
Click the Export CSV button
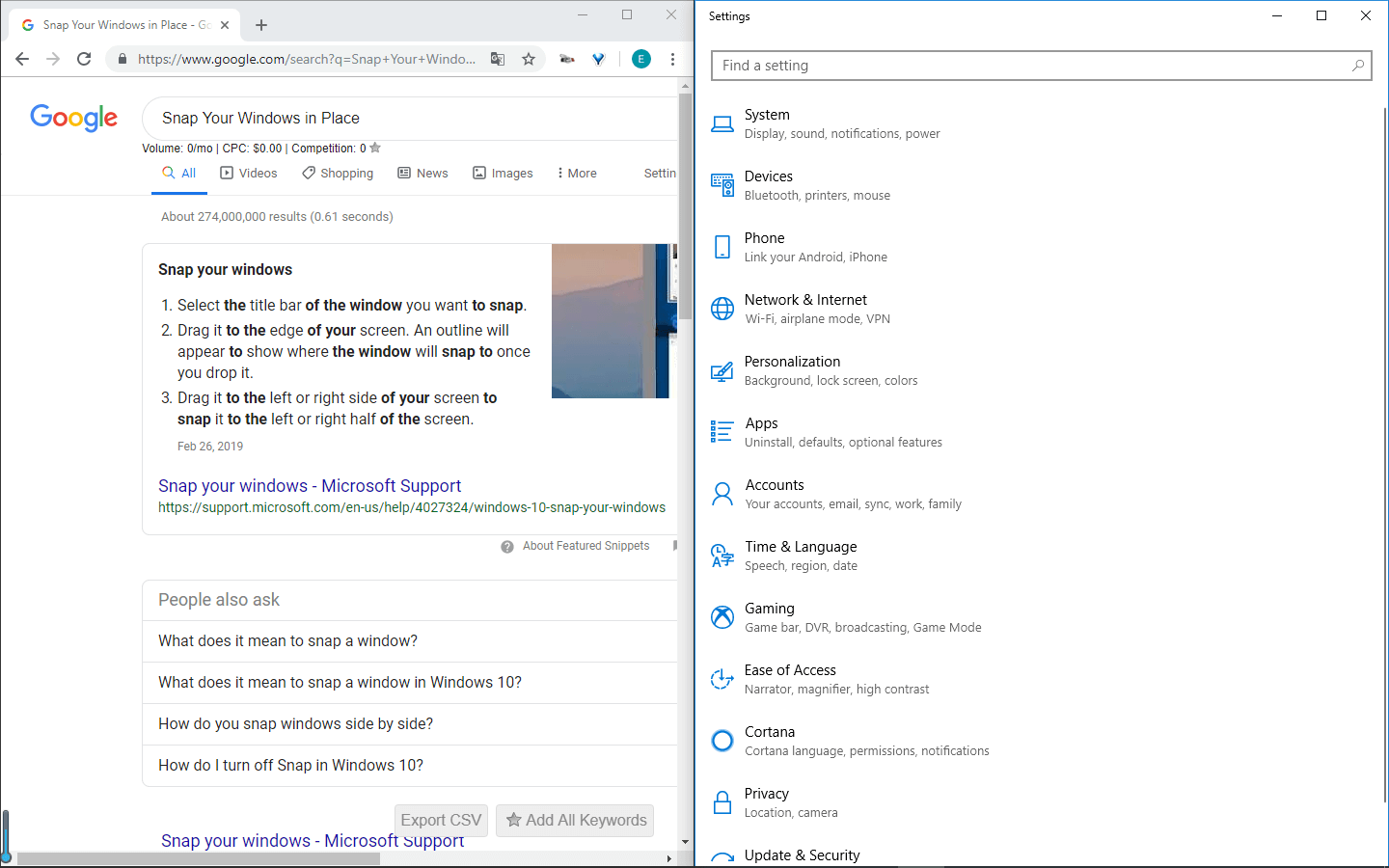pyautogui.click(x=441, y=820)
